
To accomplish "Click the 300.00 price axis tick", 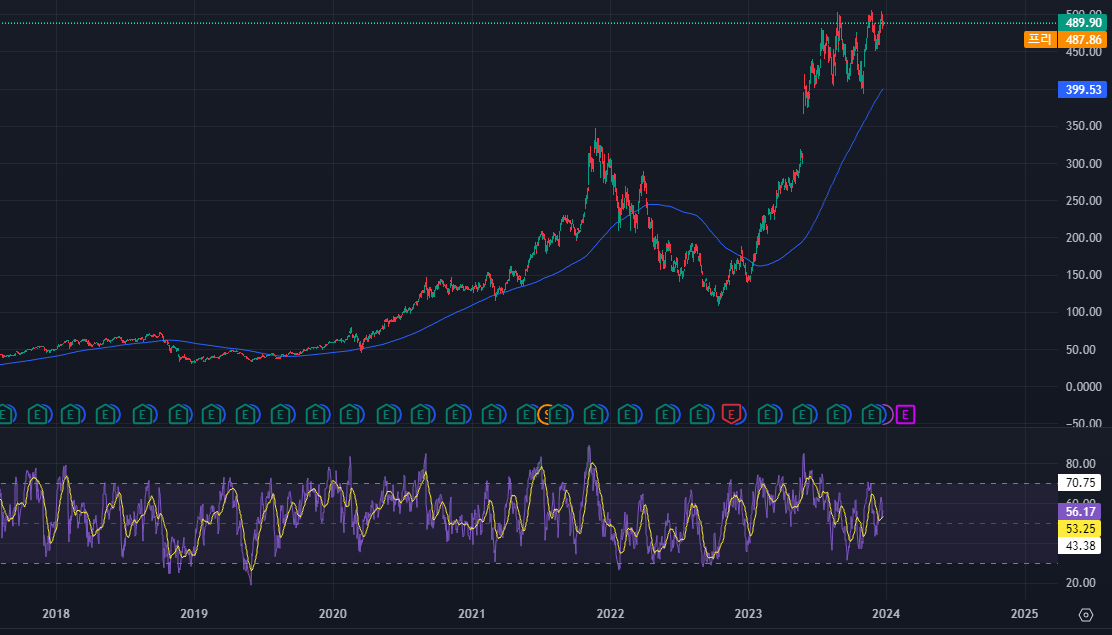I will pos(1084,164).
